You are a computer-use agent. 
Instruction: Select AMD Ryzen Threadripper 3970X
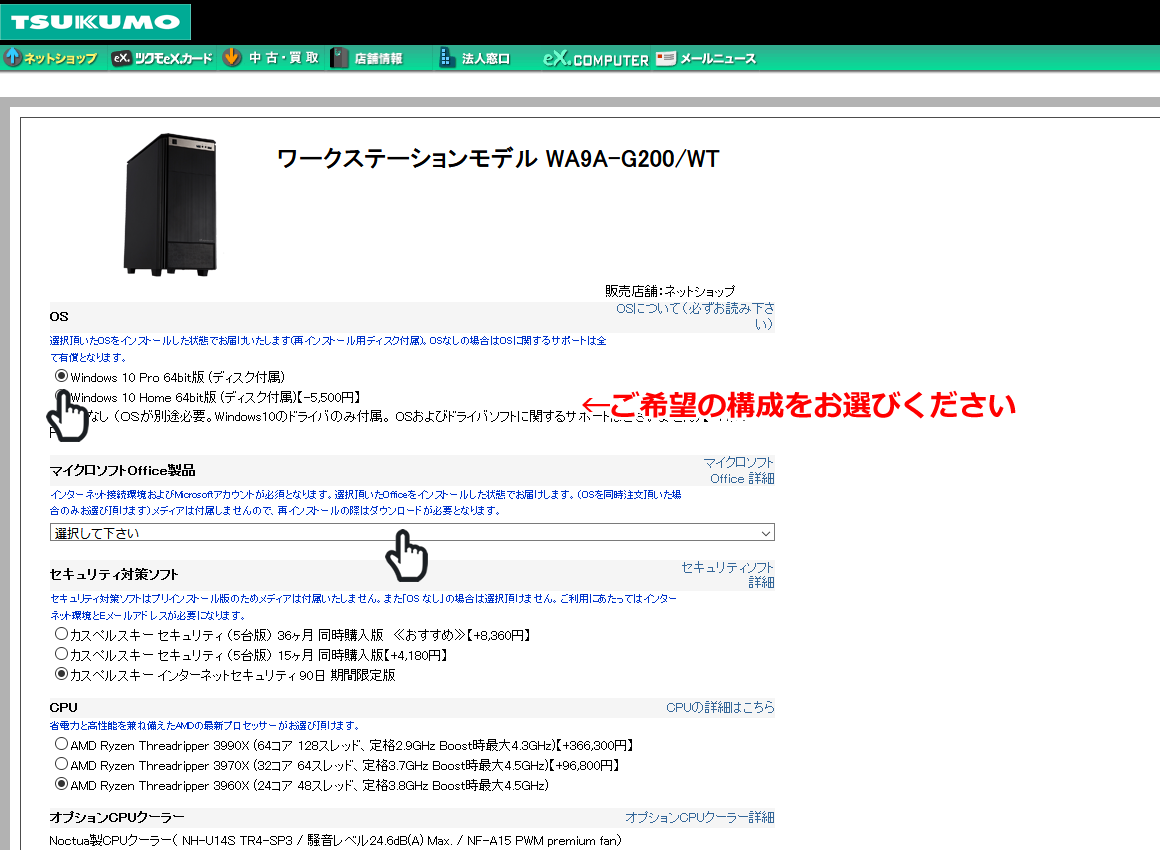(x=59, y=763)
